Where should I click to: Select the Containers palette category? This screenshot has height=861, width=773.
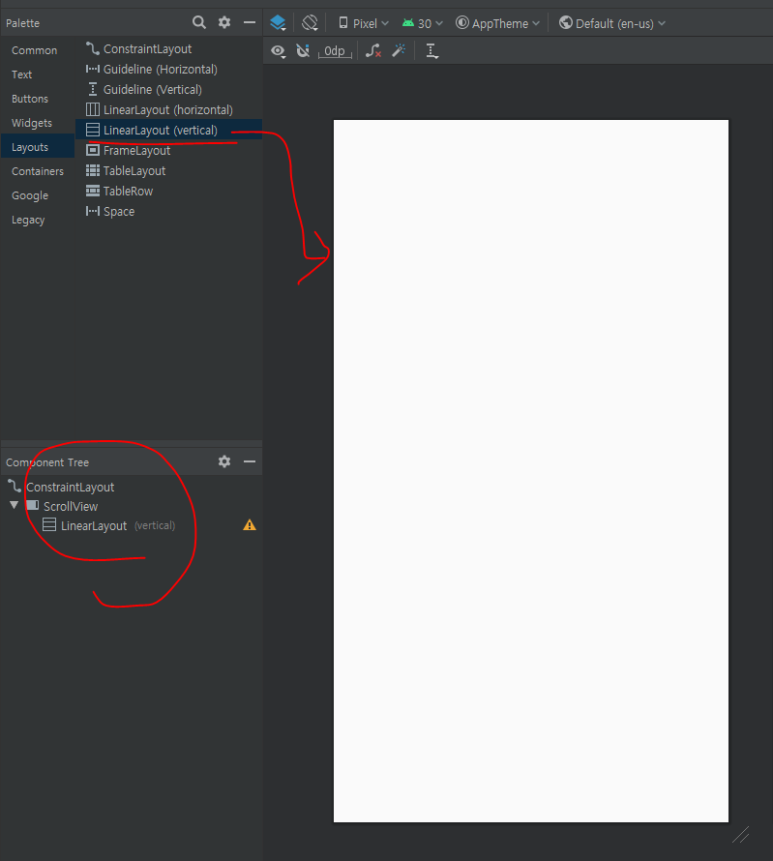[38, 171]
